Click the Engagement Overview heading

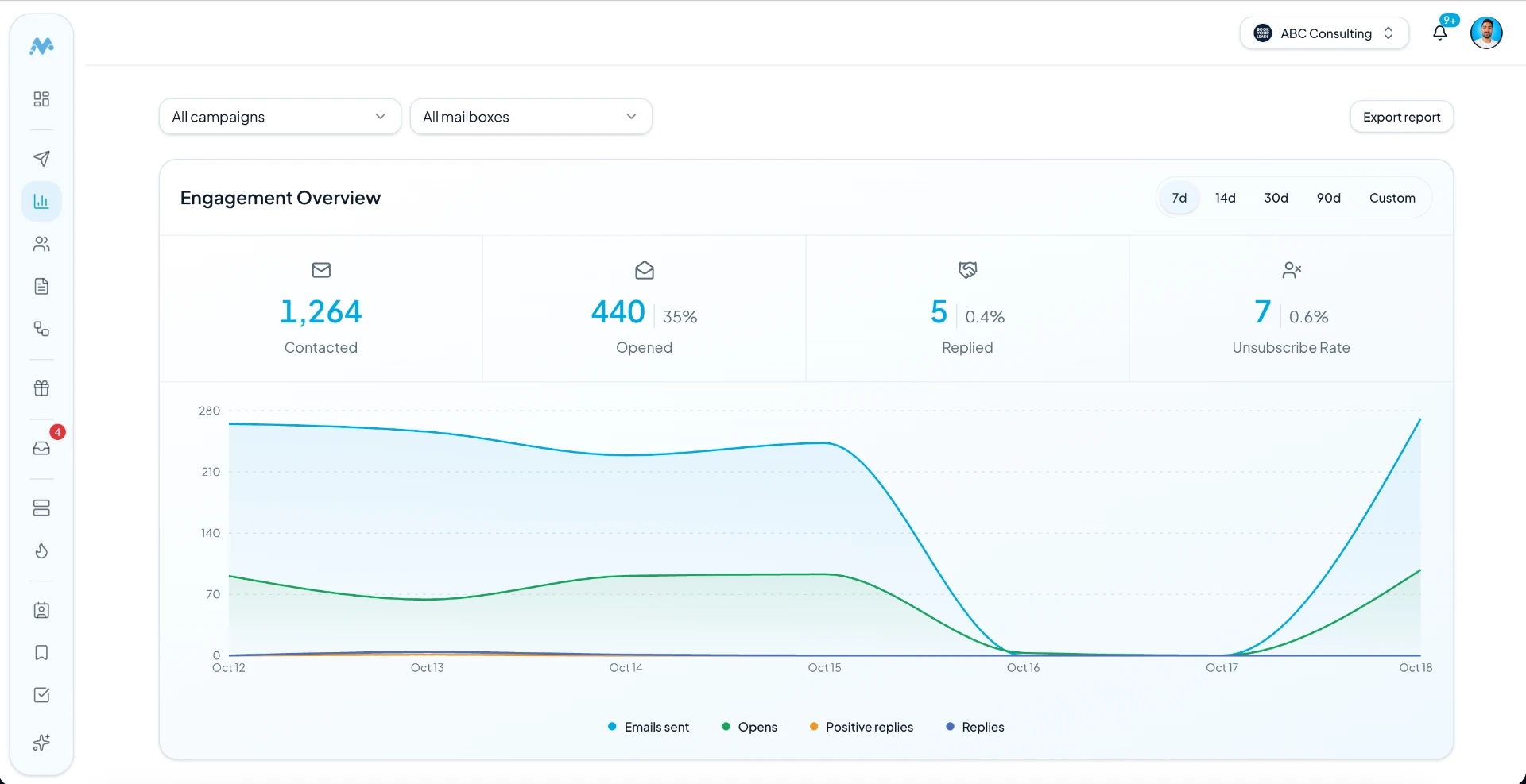click(x=281, y=198)
